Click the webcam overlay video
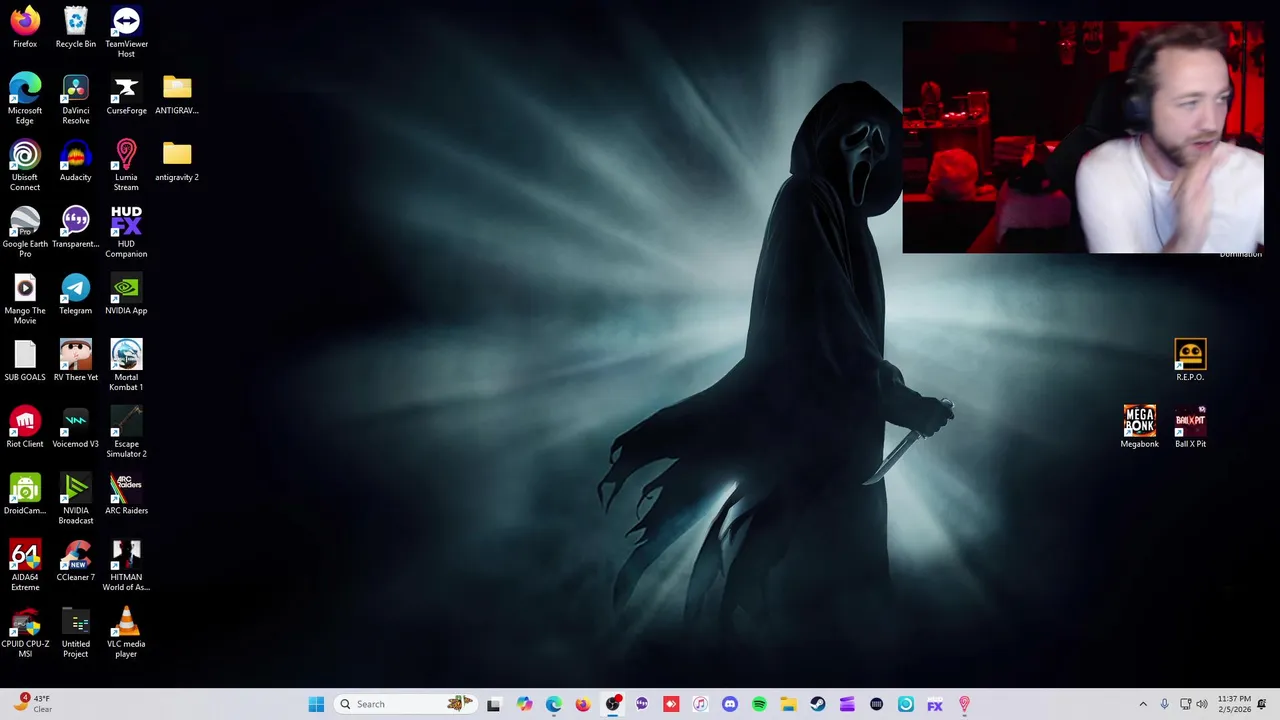Viewport: 1280px width, 720px height. 1083,138
